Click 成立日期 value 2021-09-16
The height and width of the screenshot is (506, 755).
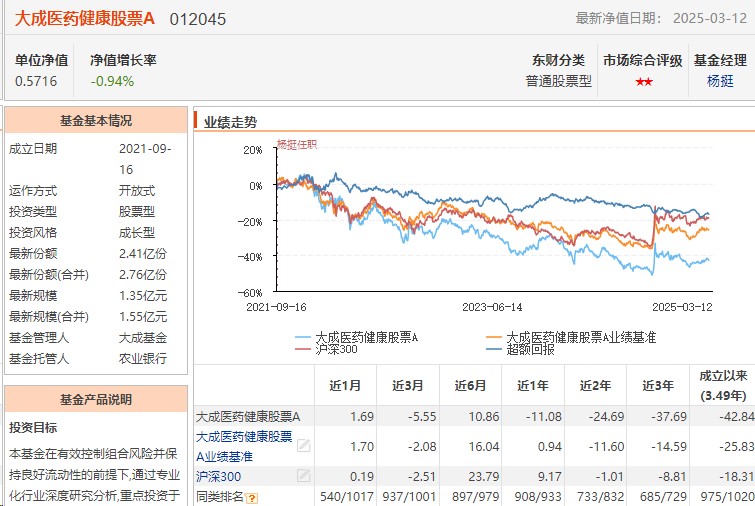[145, 159]
